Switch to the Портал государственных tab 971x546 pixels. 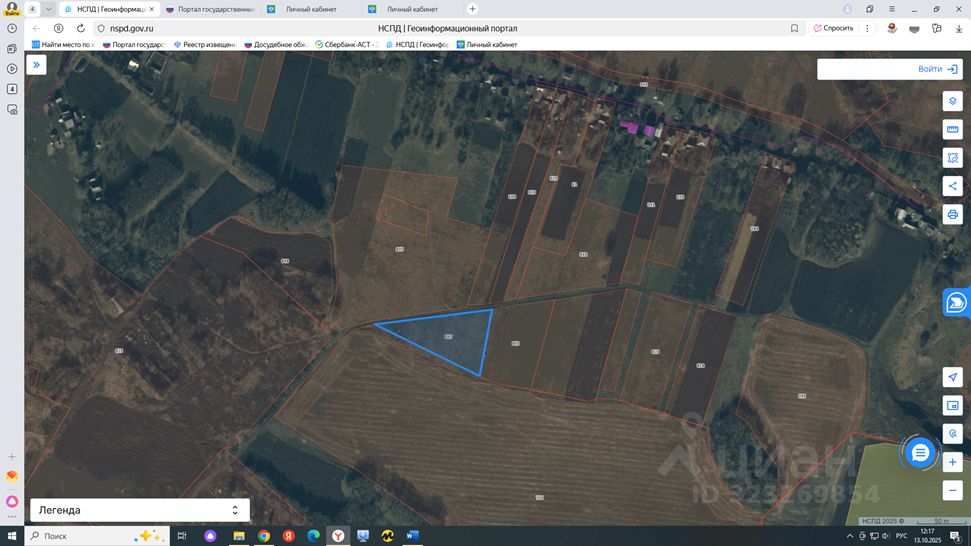pos(211,9)
